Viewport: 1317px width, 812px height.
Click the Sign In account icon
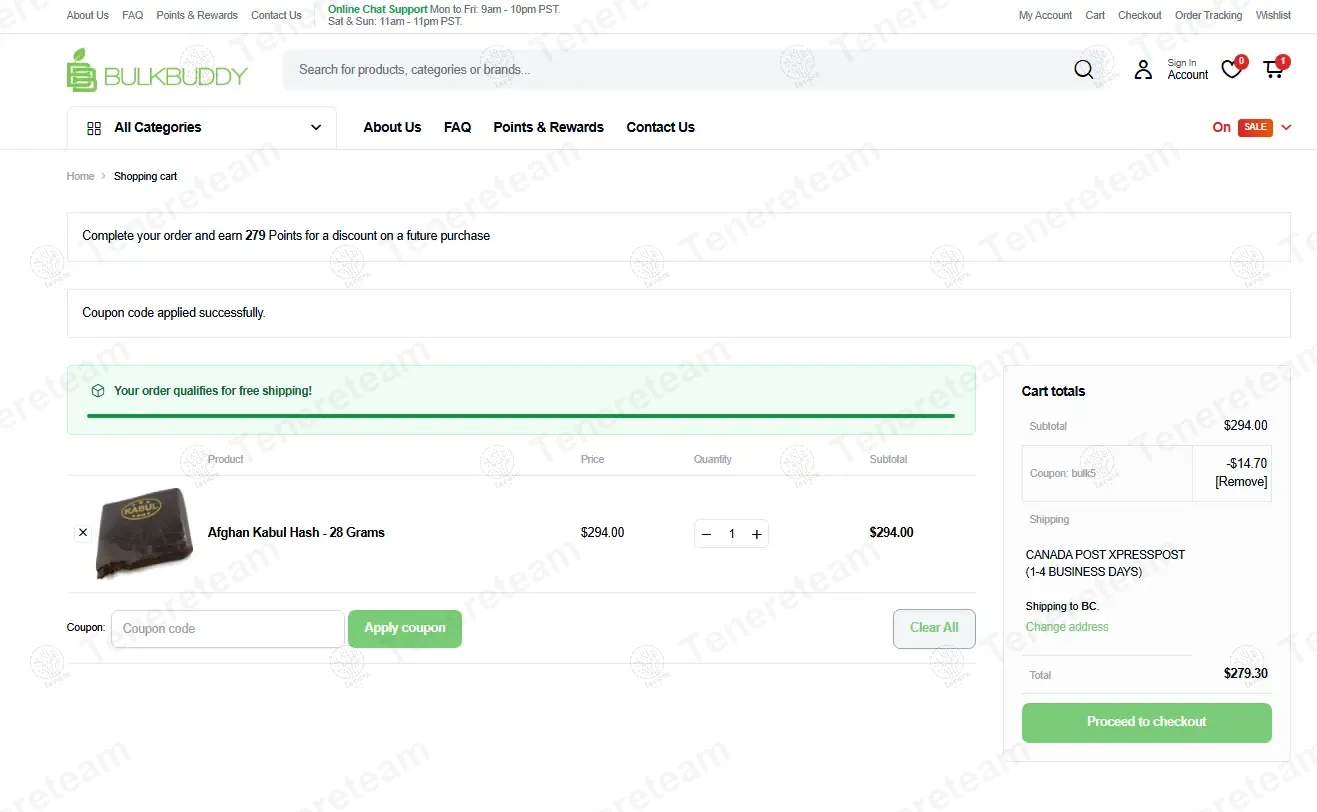pyautogui.click(x=1143, y=70)
